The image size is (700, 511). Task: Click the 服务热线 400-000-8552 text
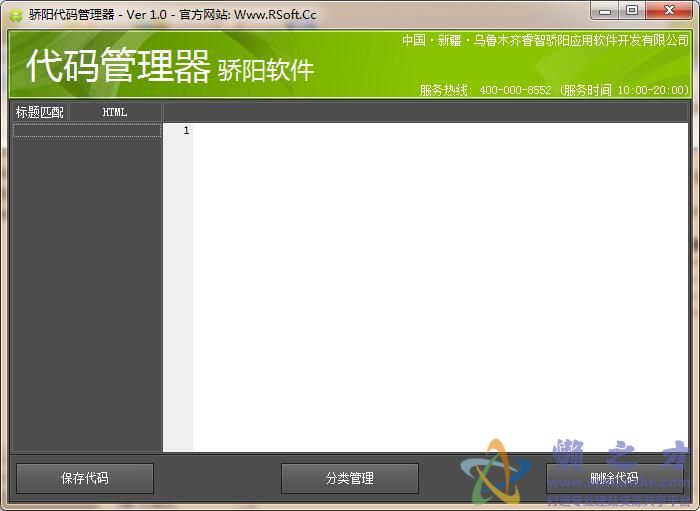(x=486, y=90)
